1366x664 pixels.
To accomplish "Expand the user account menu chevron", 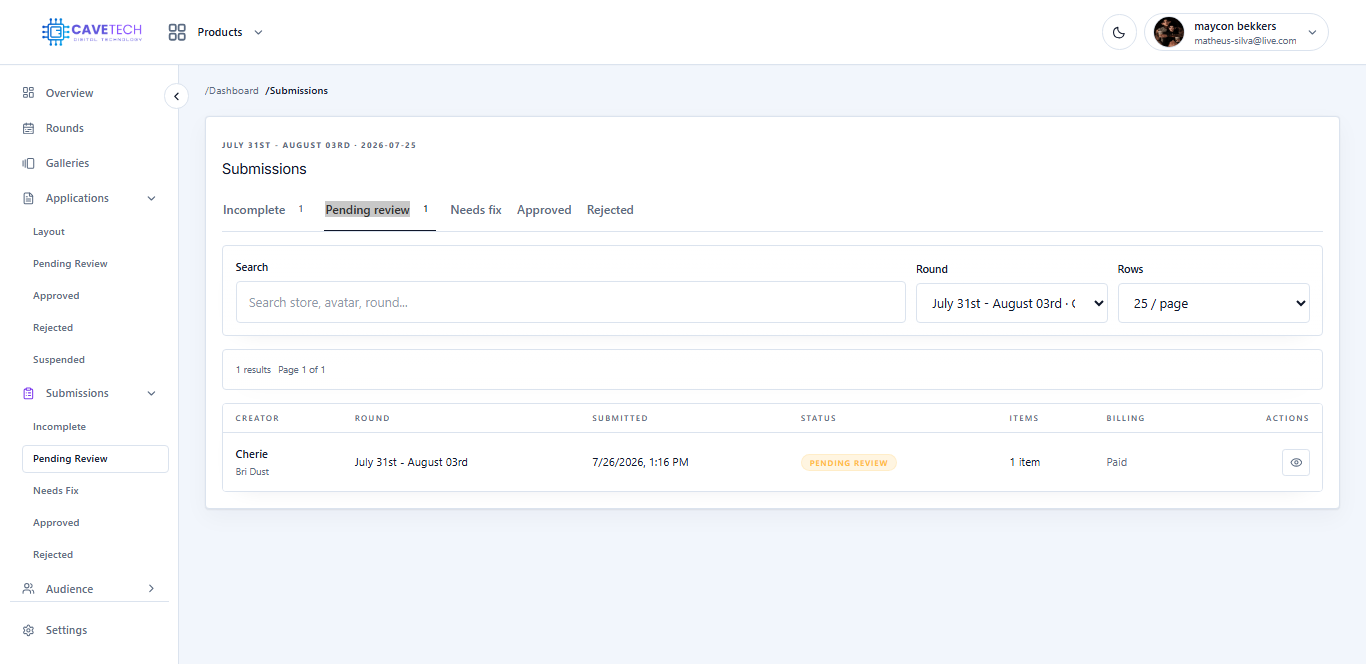I will pyautogui.click(x=1312, y=32).
